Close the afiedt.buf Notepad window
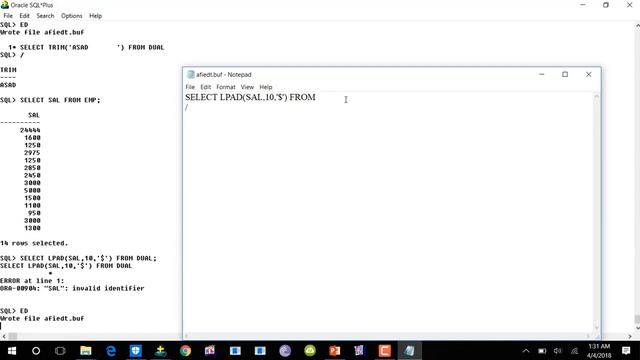Screen dimensions: 640x360 [x=589, y=74]
